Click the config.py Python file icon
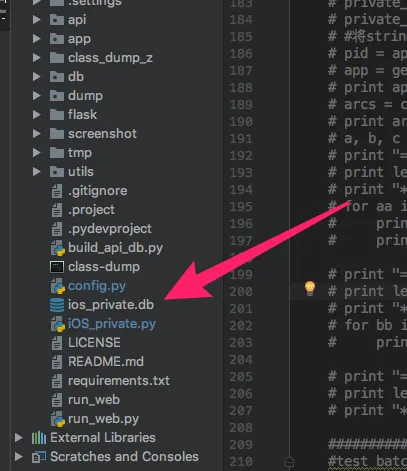The height and width of the screenshot is (471, 407). tap(57, 286)
